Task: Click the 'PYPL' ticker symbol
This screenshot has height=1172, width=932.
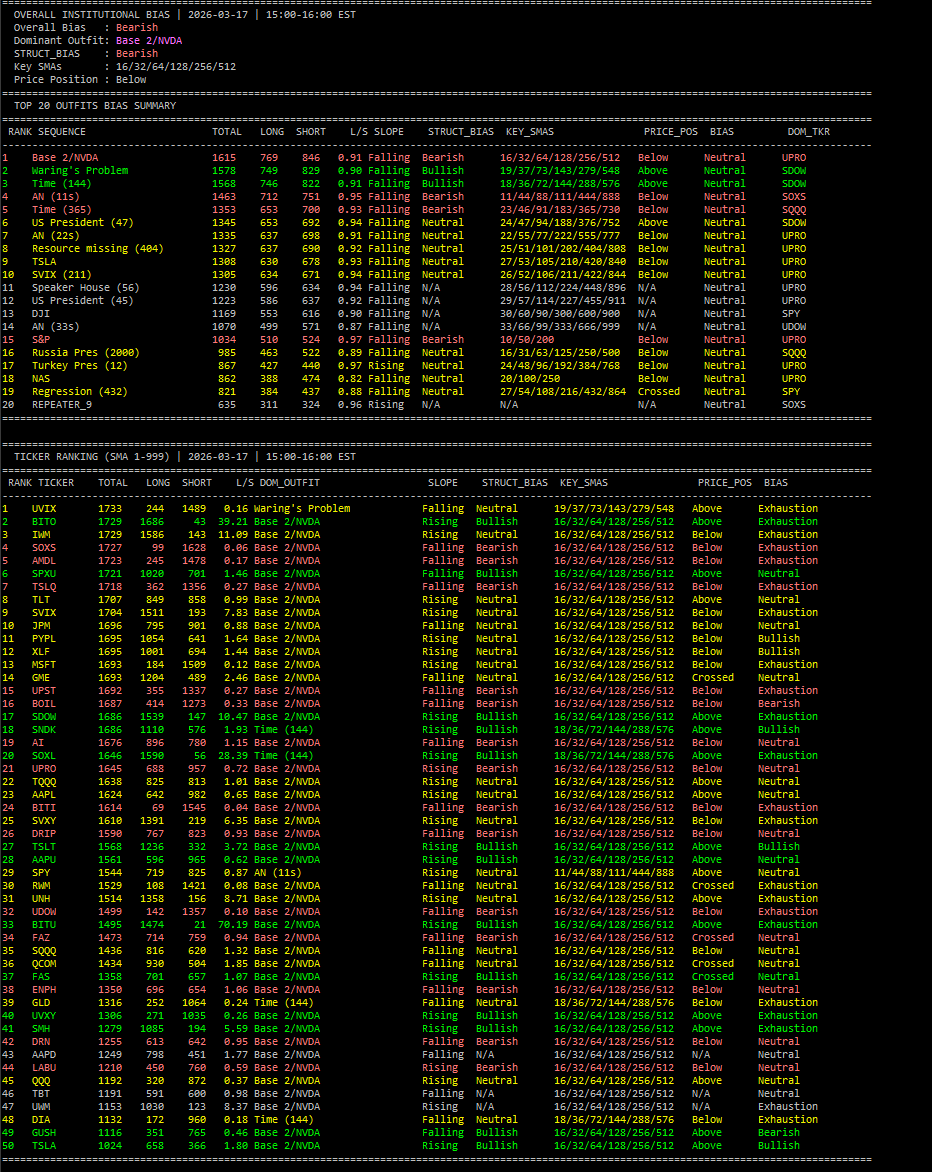Action: click(x=44, y=638)
